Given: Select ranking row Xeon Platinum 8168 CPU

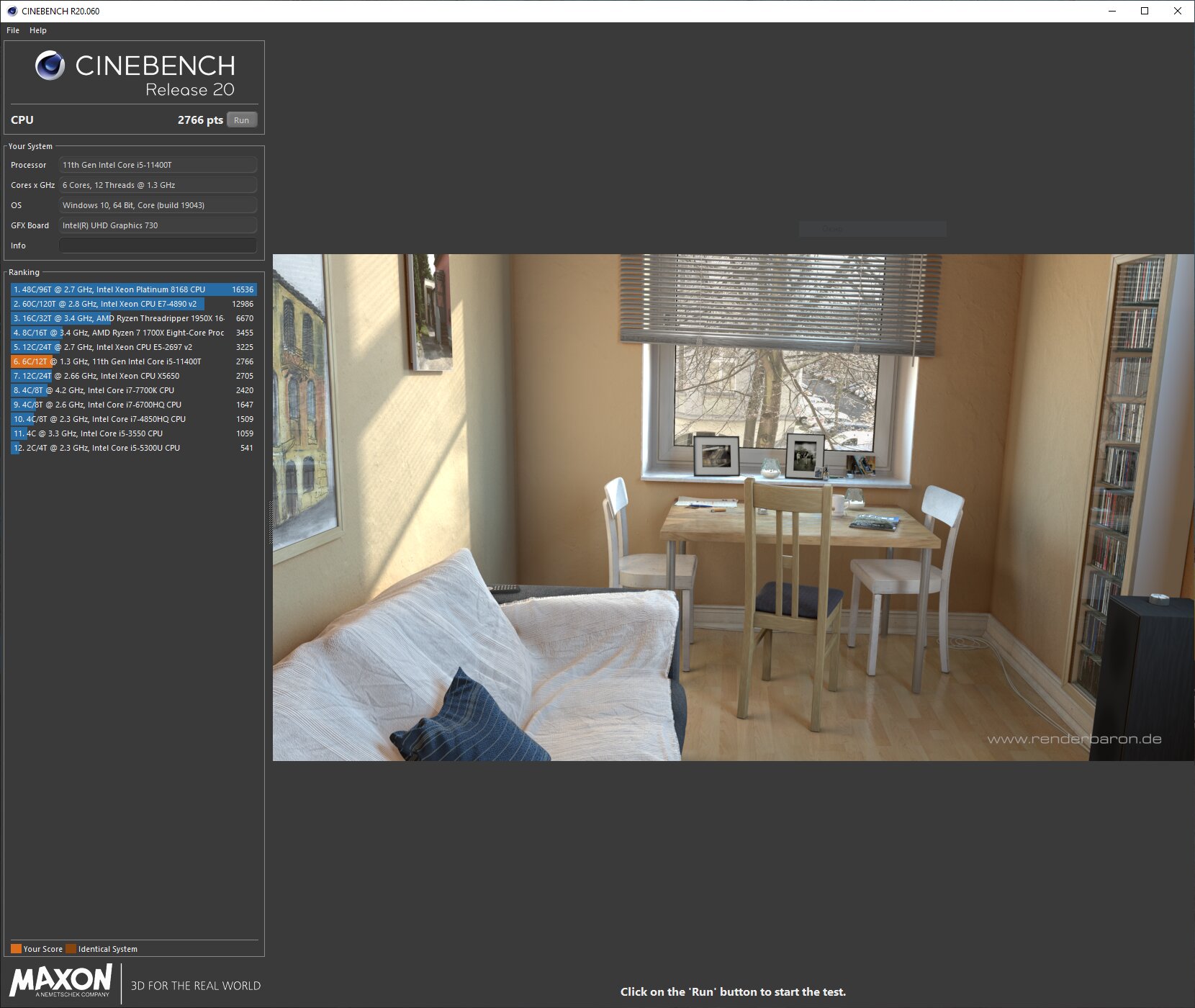Looking at the screenshot, I should click(x=134, y=289).
